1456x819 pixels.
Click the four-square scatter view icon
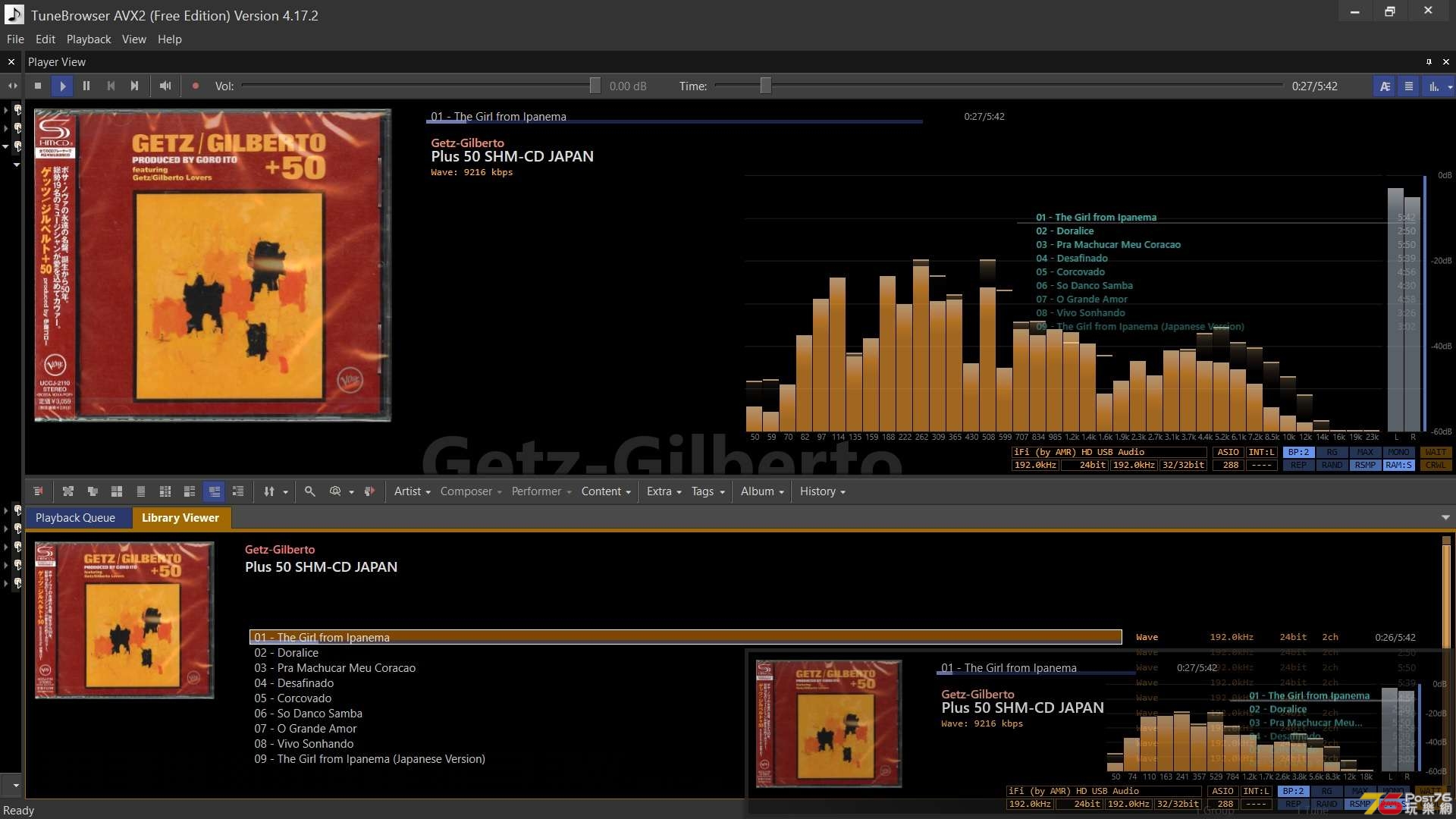[67, 491]
